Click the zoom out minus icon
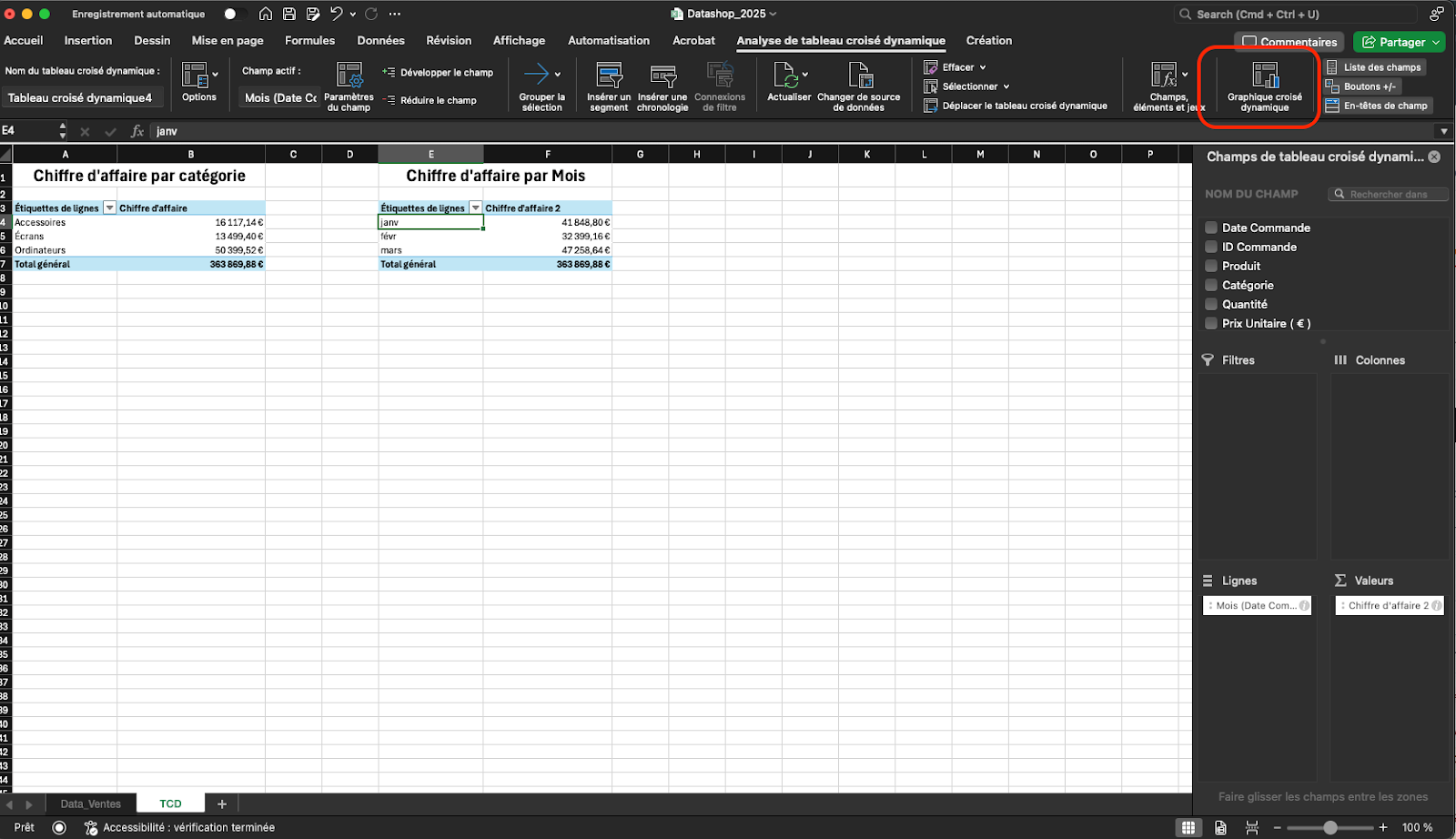Screen dimensions: 1456x839 1278,827
